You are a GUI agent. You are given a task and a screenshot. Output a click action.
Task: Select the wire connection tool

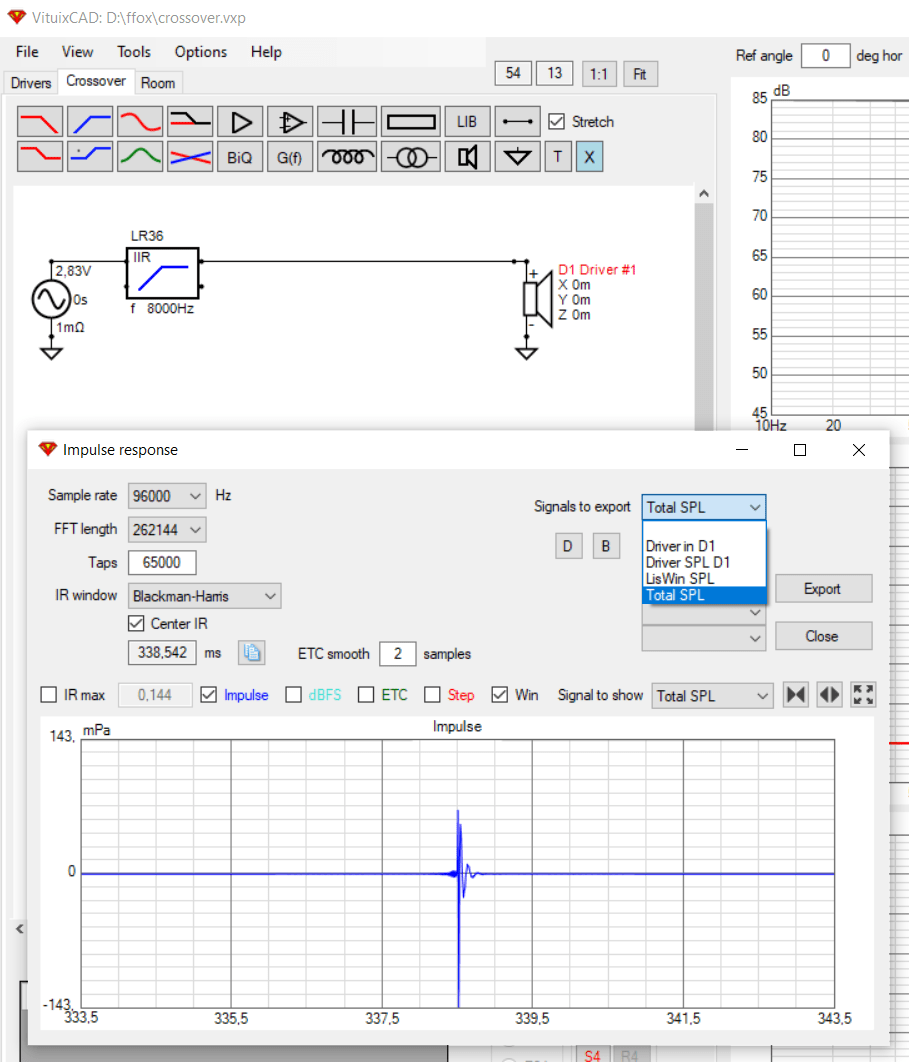pos(517,122)
